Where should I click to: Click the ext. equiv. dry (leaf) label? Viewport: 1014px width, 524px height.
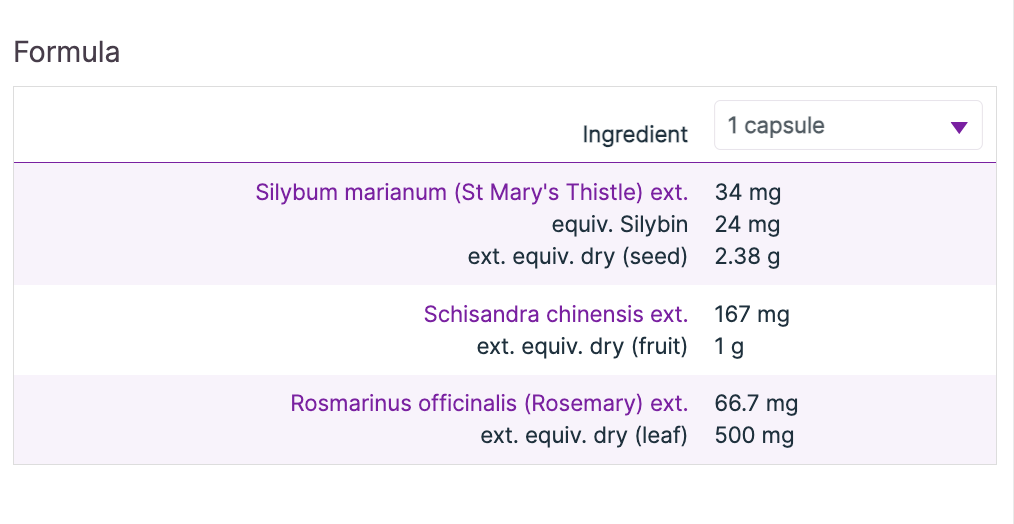pyautogui.click(x=584, y=436)
